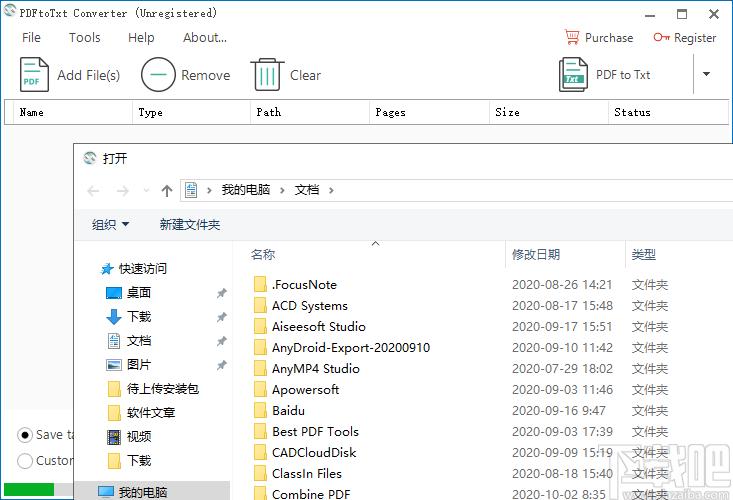This screenshot has height=500, width=733.
Task: Click the Register link text
Action: tap(695, 38)
